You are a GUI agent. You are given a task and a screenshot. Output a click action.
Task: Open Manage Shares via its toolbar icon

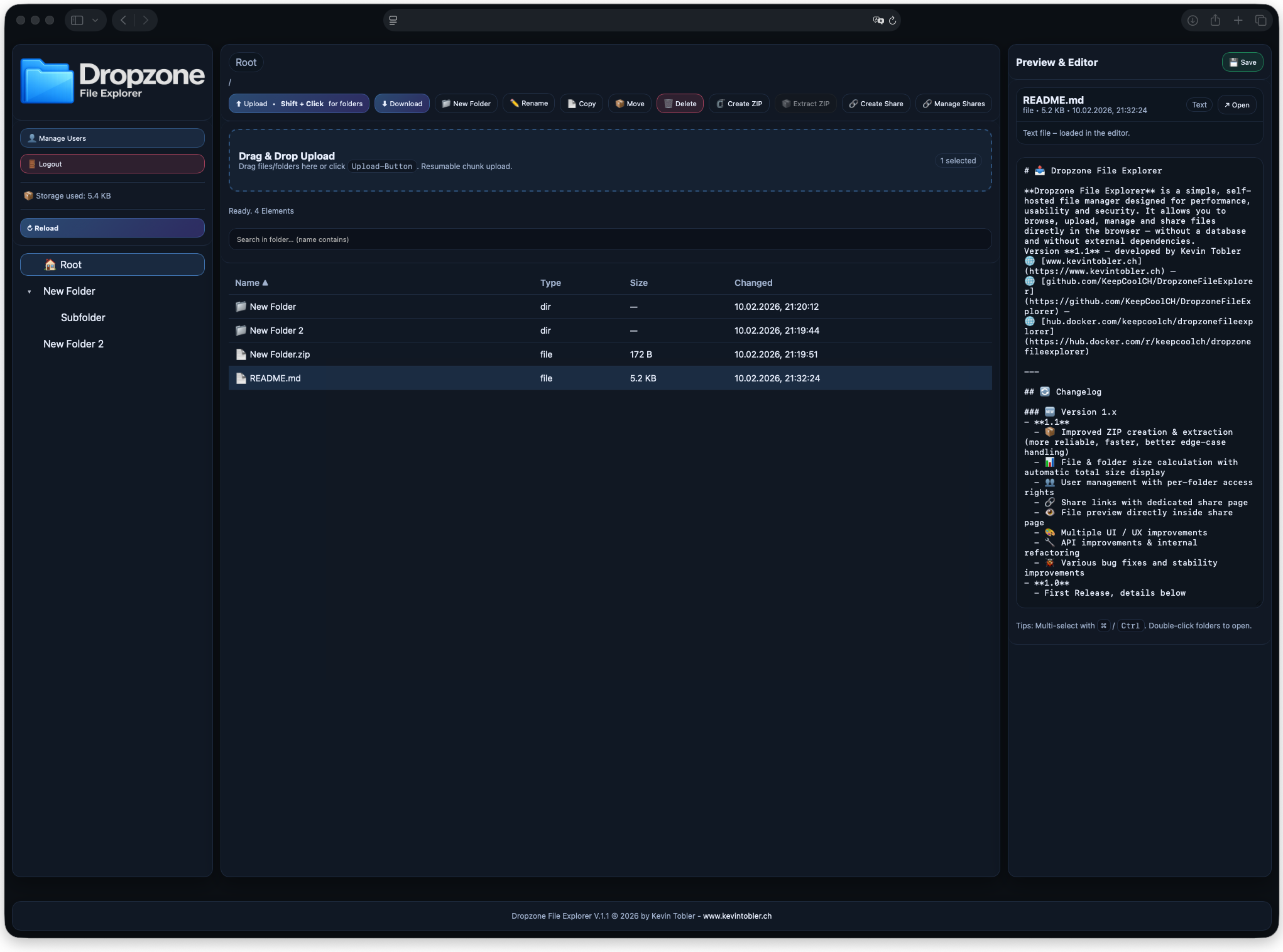tap(926, 104)
